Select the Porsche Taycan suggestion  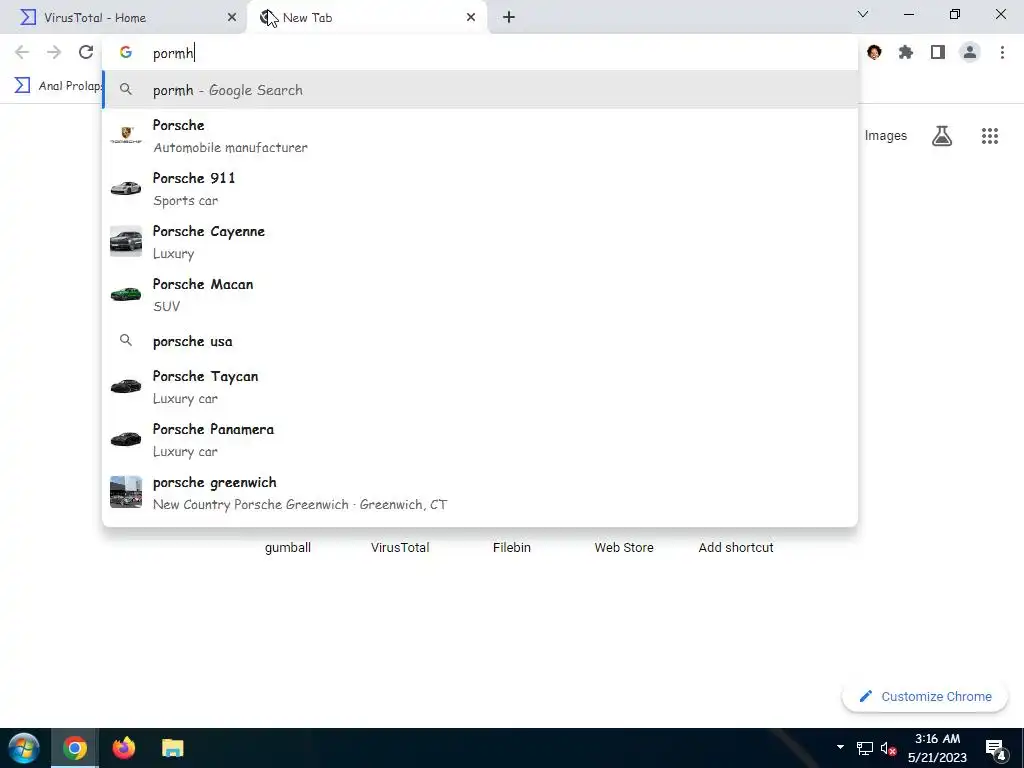click(x=480, y=387)
